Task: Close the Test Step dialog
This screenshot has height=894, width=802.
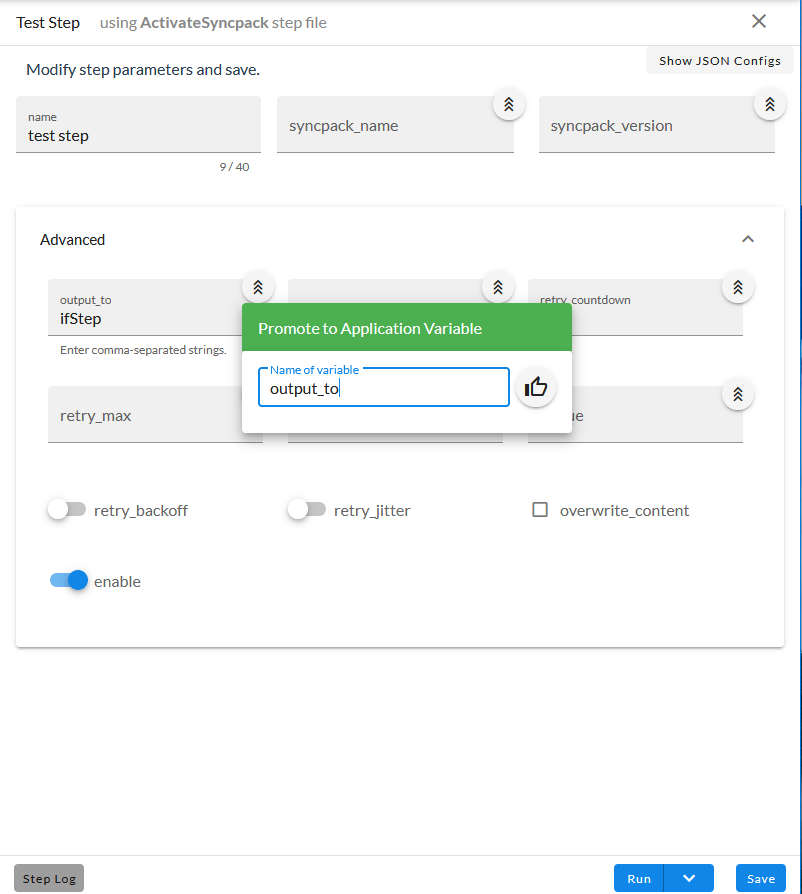Action: (759, 22)
